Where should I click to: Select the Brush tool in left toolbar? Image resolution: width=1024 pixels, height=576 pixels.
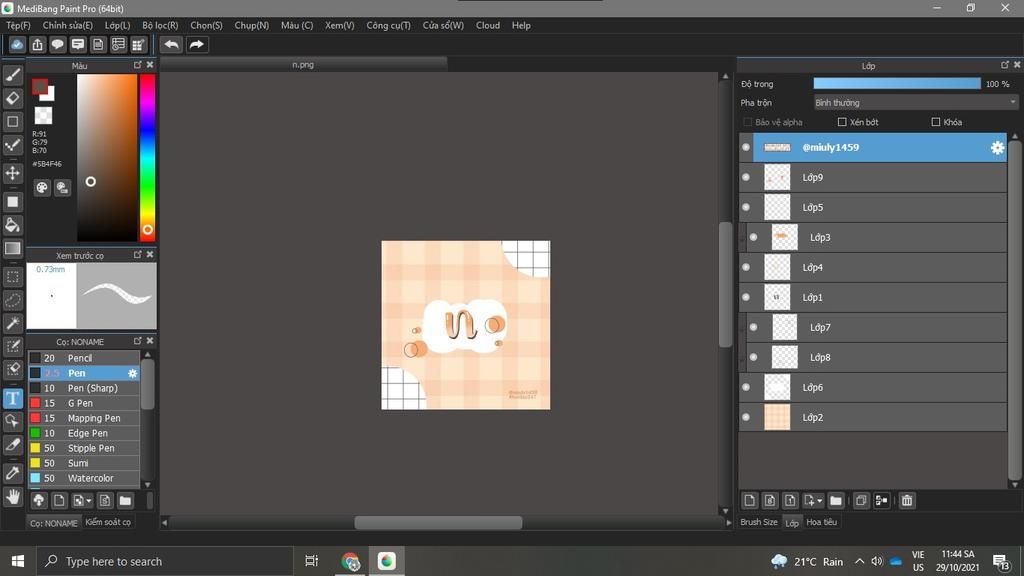[12, 75]
